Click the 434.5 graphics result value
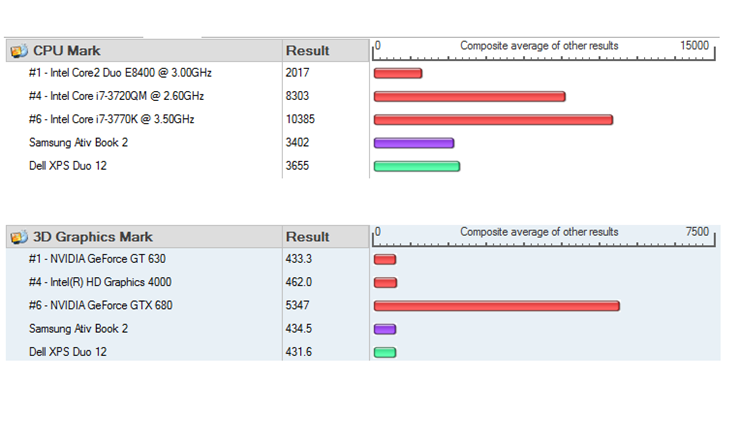This screenshot has width=740, height=446. point(299,328)
